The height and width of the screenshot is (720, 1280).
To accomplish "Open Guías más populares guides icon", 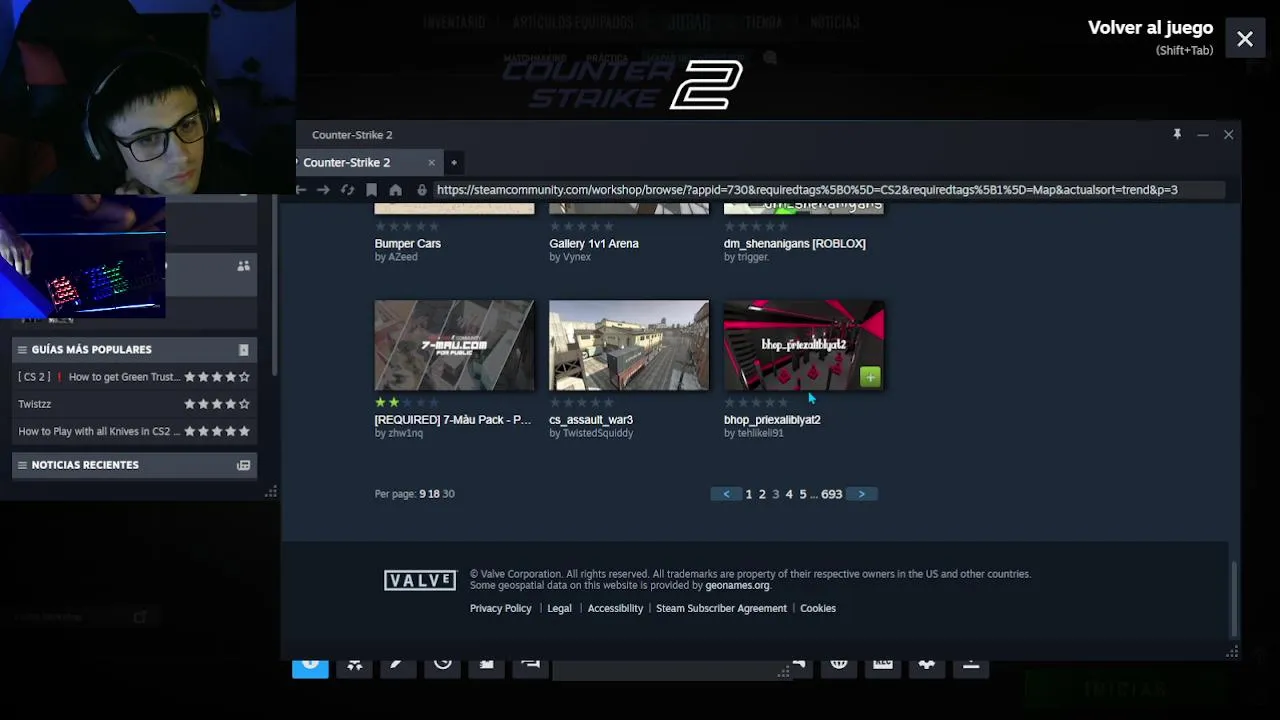I will 243,350.
